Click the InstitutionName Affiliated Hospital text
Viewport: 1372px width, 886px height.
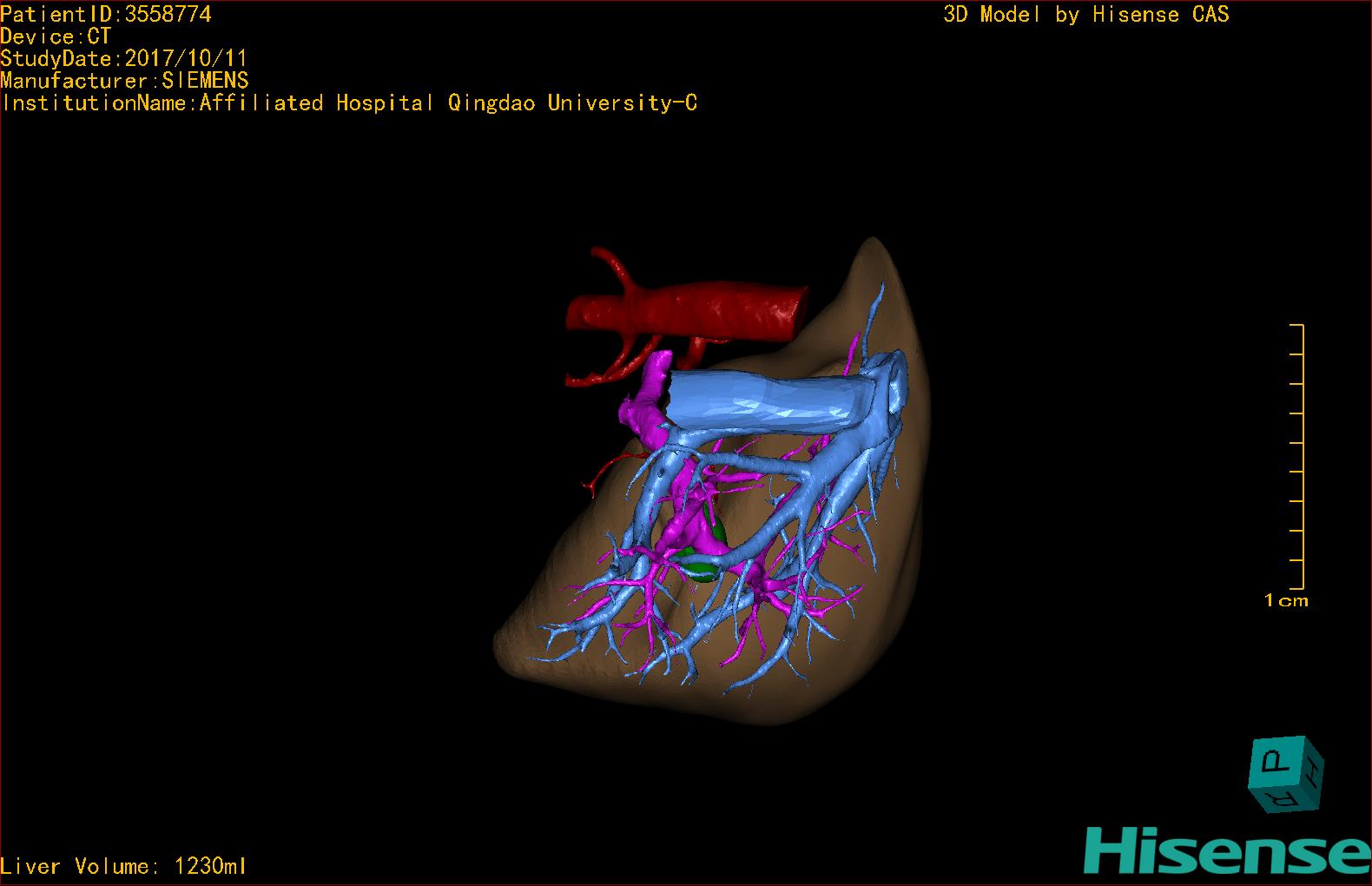pyautogui.click(x=349, y=102)
